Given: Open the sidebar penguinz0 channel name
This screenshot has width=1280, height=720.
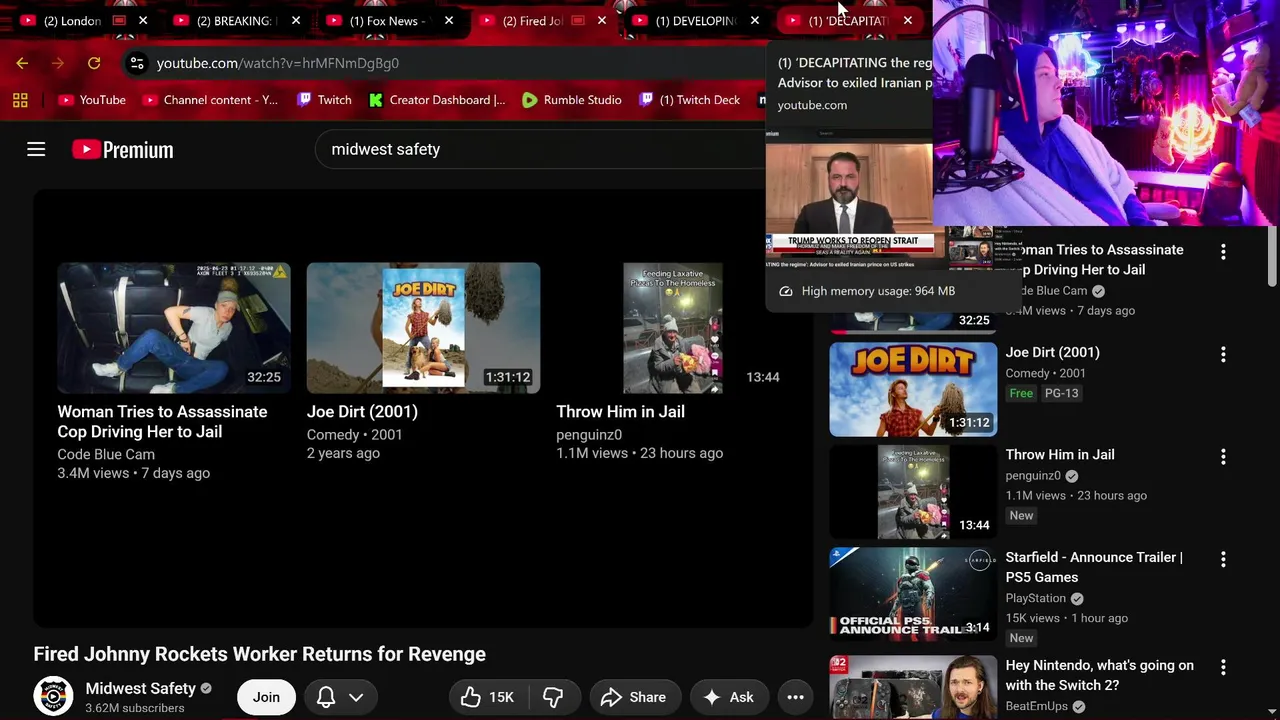Looking at the screenshot, I should point(1033,476).
